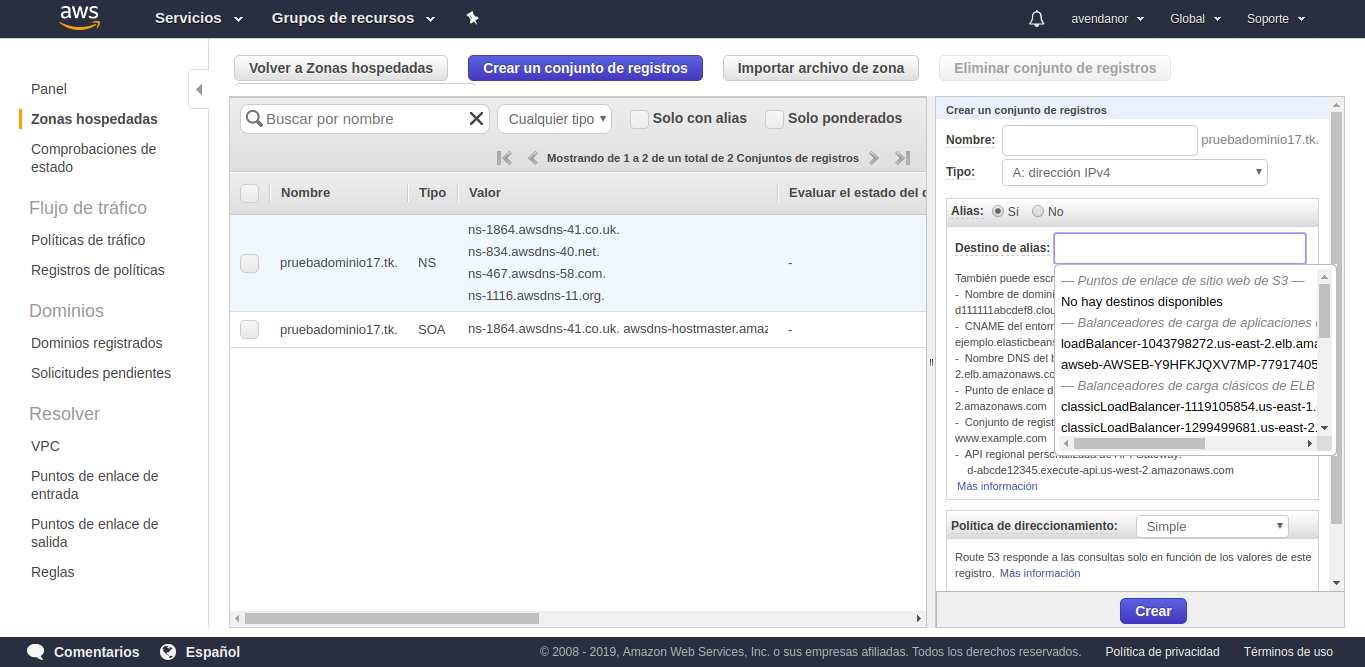Open the notifications bell
The width and height of the screenshot is (1365, 667).
click(1037, 19)
